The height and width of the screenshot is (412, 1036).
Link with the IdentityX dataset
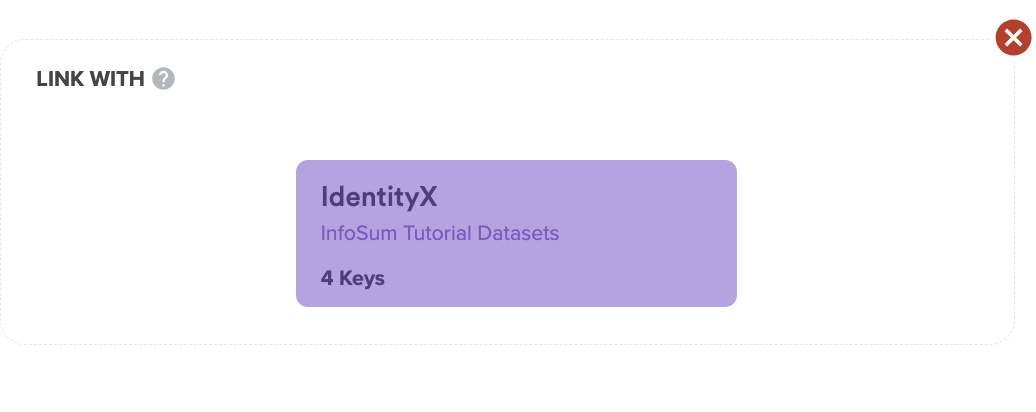(x=516, y=233)
